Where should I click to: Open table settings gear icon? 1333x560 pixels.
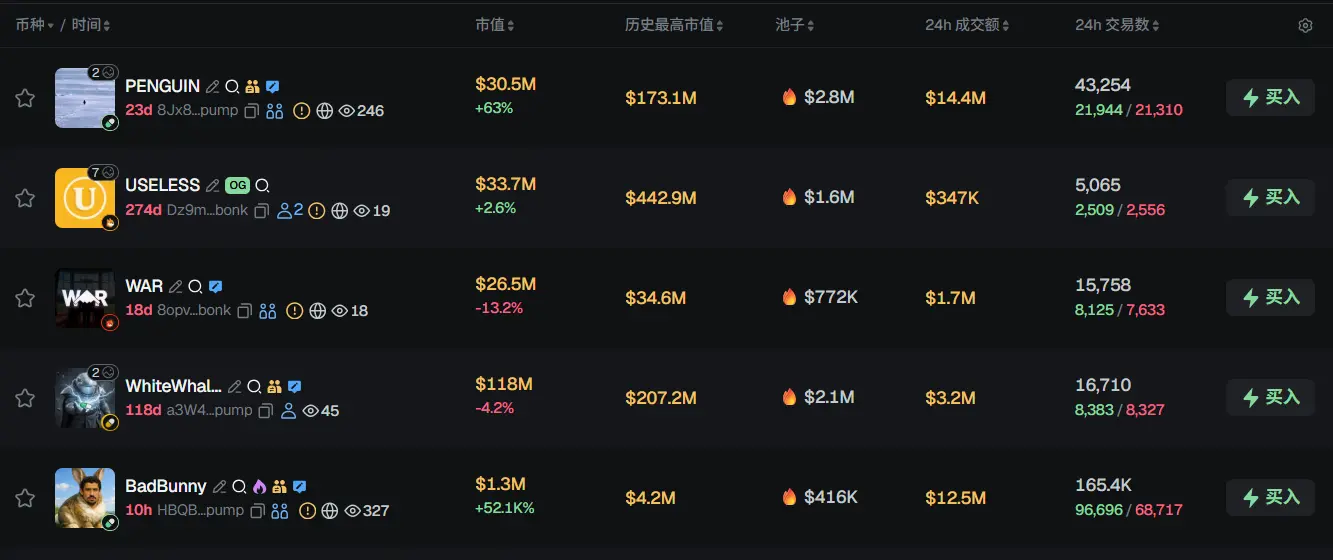(x=1305, y=25)
